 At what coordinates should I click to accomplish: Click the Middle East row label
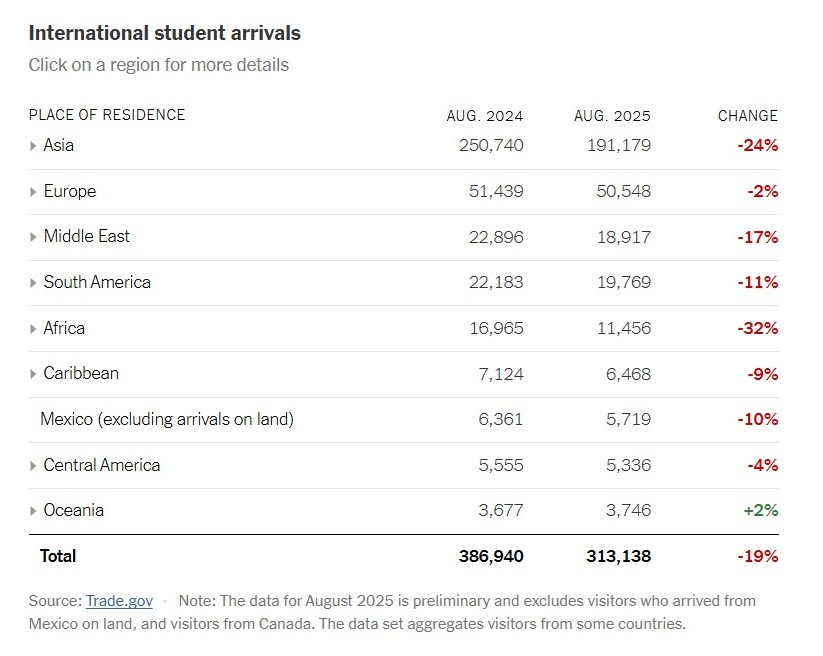(x=87, y=237)
